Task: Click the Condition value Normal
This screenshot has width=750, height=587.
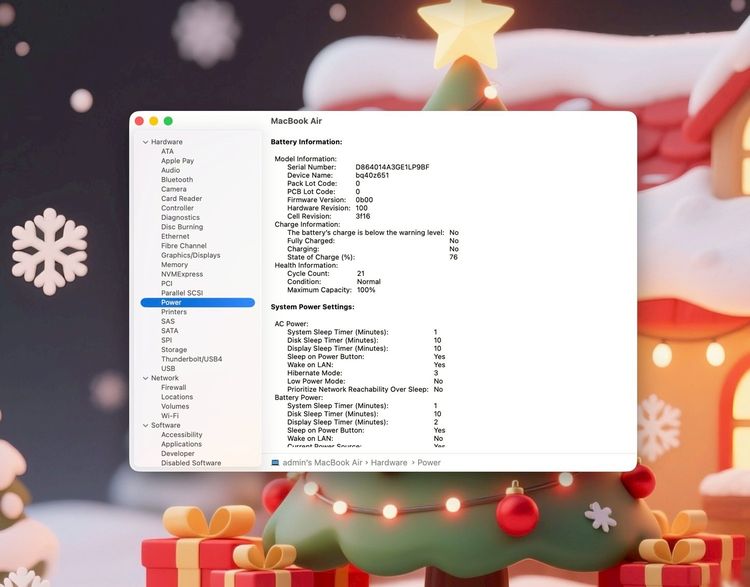Action: (x=368, y=281)
